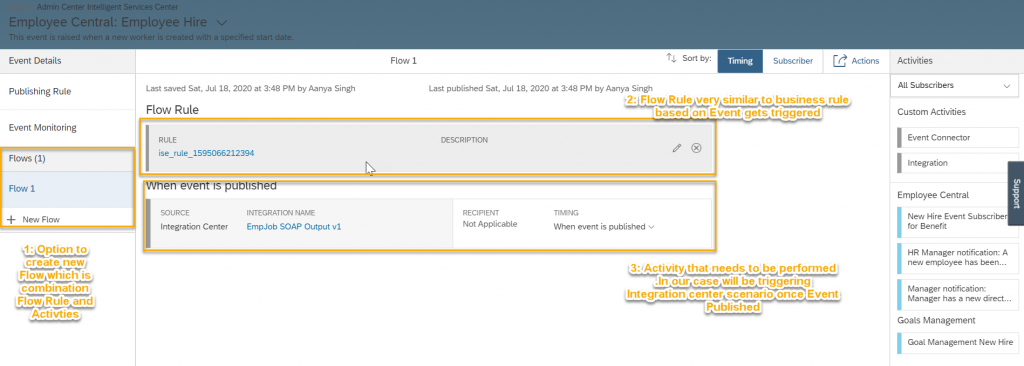
Task: Open the ise_rule_1595066212394 link
Action: (206, 153)
